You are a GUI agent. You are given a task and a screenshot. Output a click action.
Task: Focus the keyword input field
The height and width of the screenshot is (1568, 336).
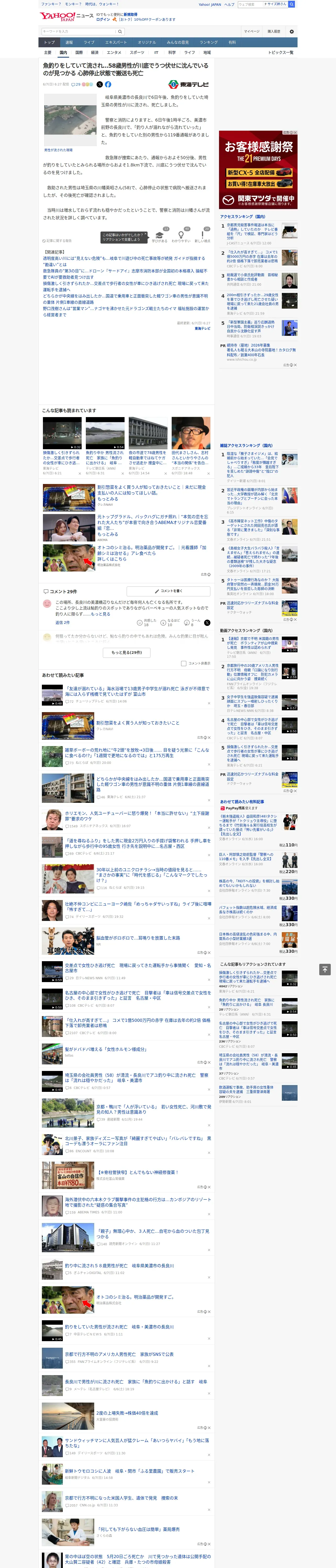point(79,31)
